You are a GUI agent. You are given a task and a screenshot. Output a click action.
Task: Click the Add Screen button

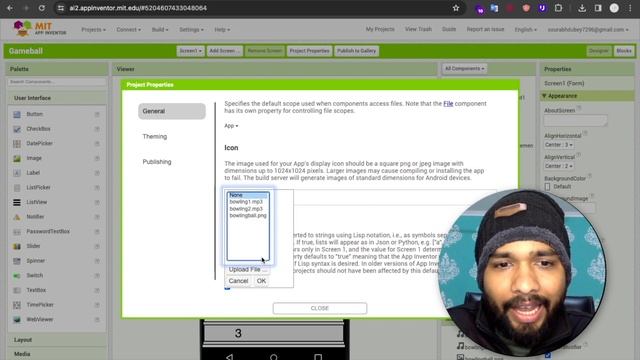pos(224,51)
